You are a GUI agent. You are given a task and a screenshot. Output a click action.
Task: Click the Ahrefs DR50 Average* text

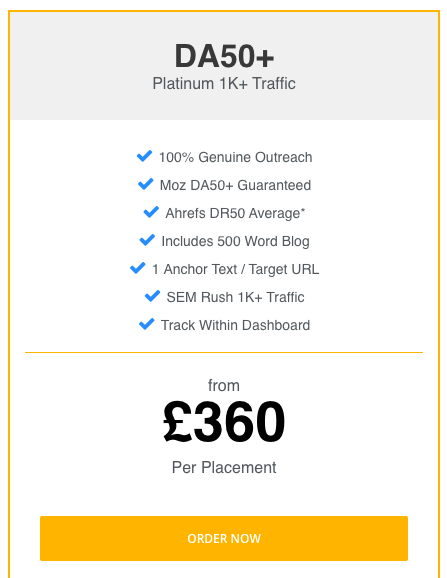pyautogui.click(x=235, y=213)
